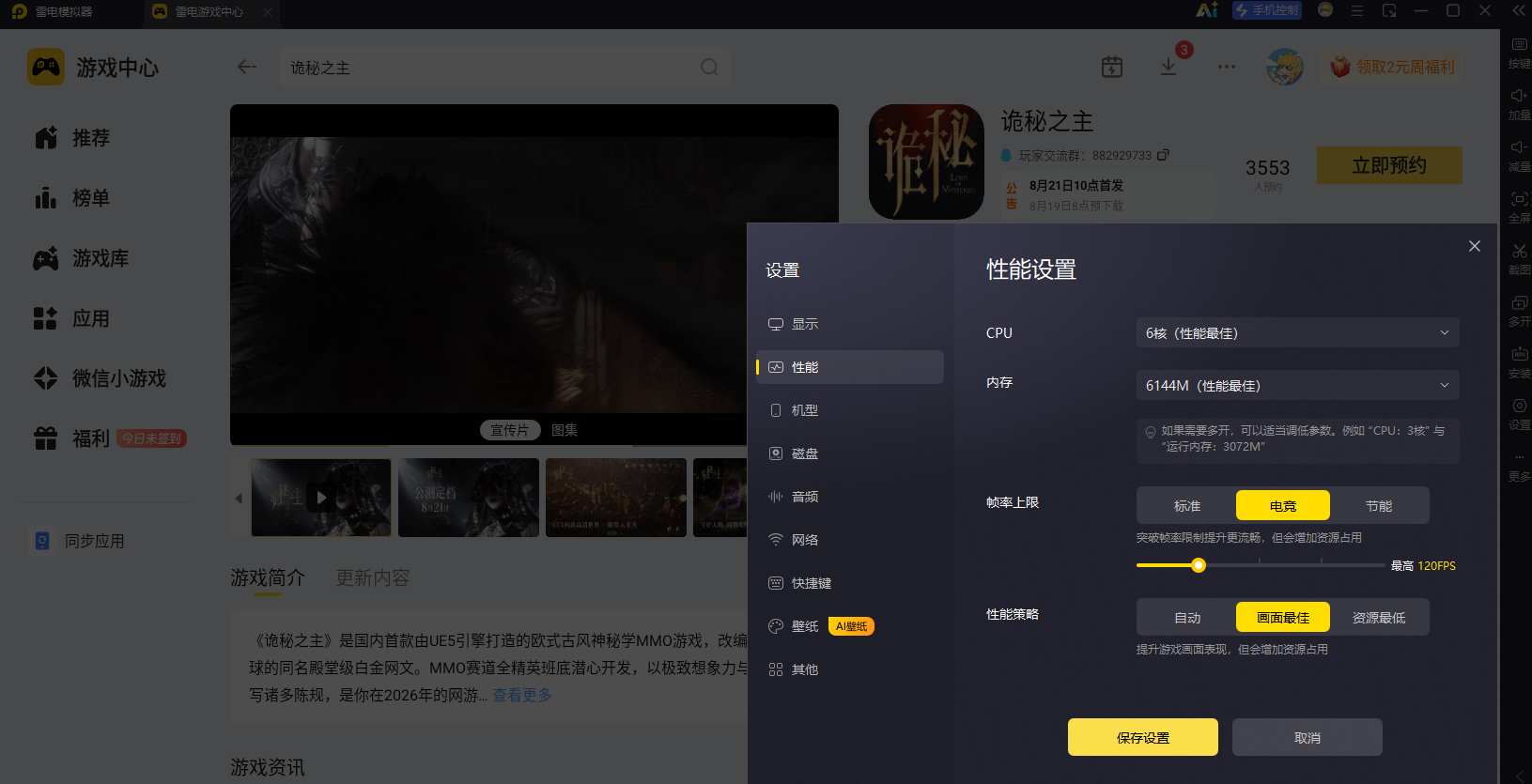Open 性能 performance settings section
Viewport: 1532px width, 784px height.
pos(850,367)
